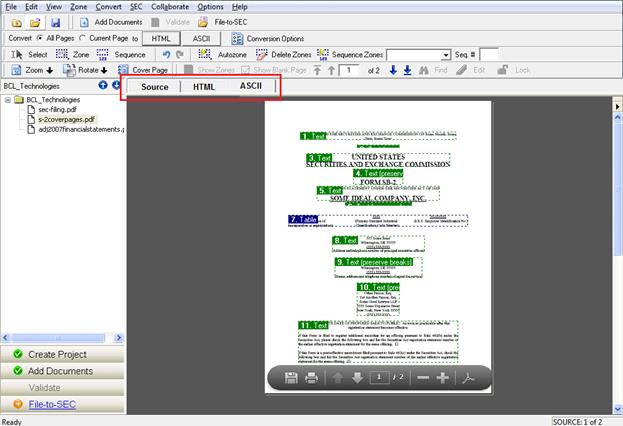Activate the Zone drawing tool
The height and width of the screenshot is (426, 623).
point(72,54)
